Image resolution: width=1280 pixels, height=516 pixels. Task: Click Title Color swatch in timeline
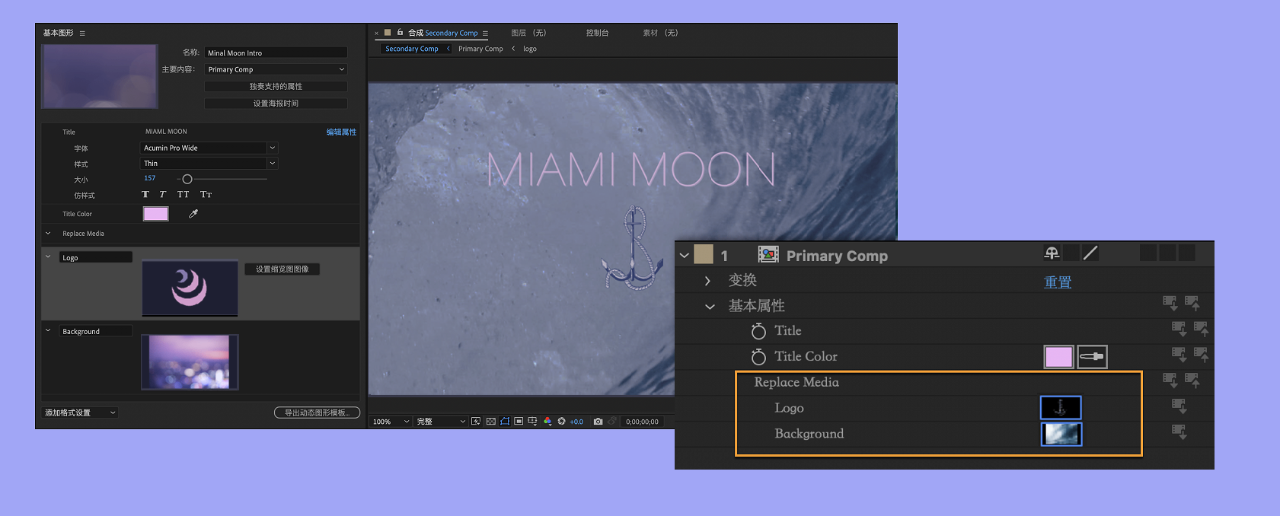tap(1059, 357)
